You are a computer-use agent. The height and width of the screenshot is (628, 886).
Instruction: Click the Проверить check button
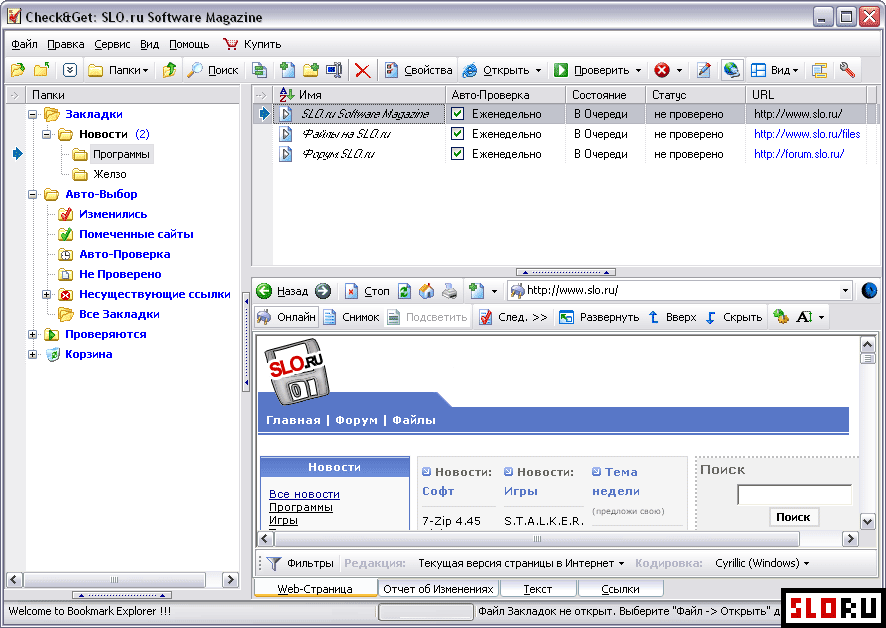coord(591,70)
